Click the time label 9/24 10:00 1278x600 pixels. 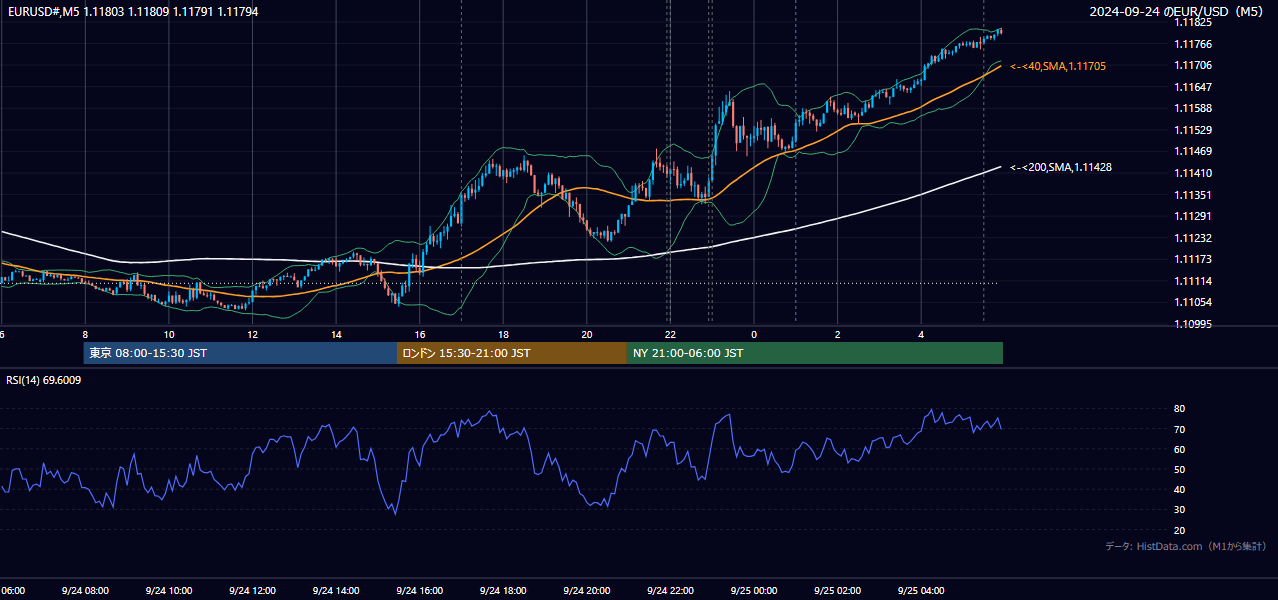(x=169, y=591)
